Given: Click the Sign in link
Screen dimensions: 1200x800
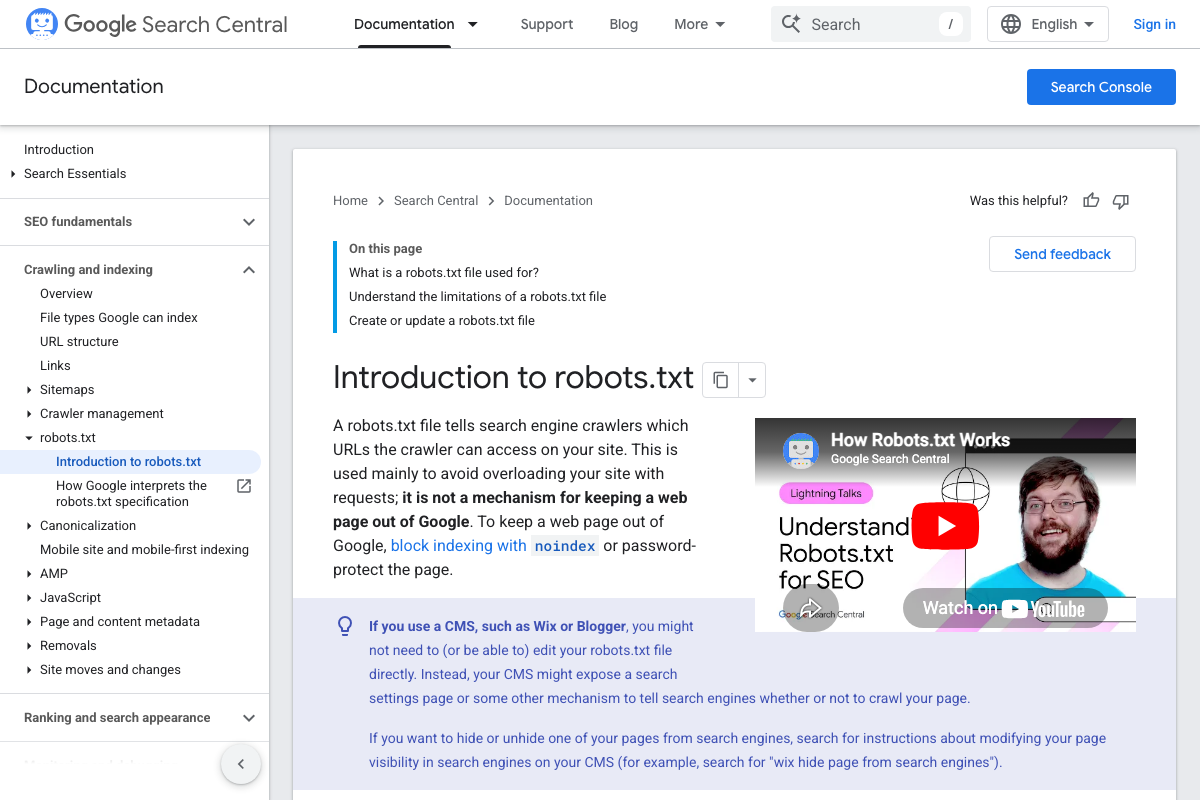Looking at the screenshot, I should (x=1154, y=24).
